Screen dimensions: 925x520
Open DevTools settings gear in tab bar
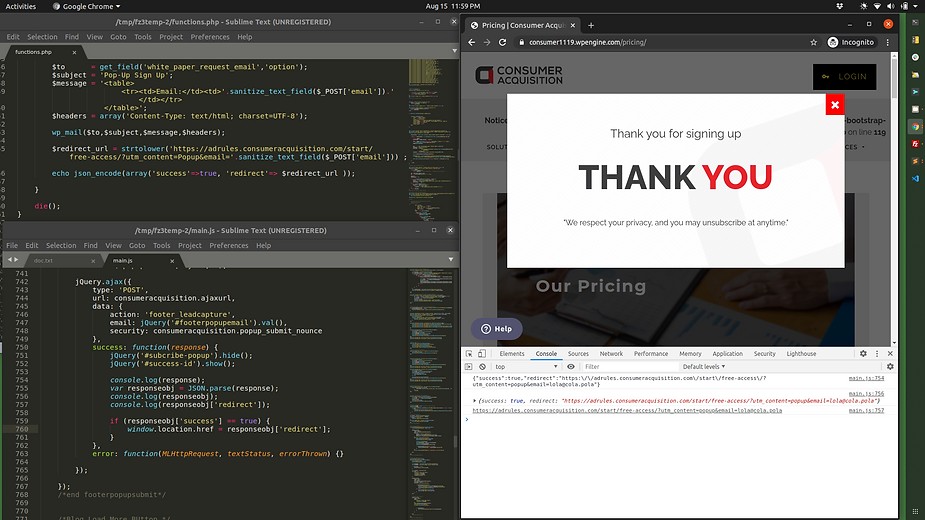pos(863,354)
